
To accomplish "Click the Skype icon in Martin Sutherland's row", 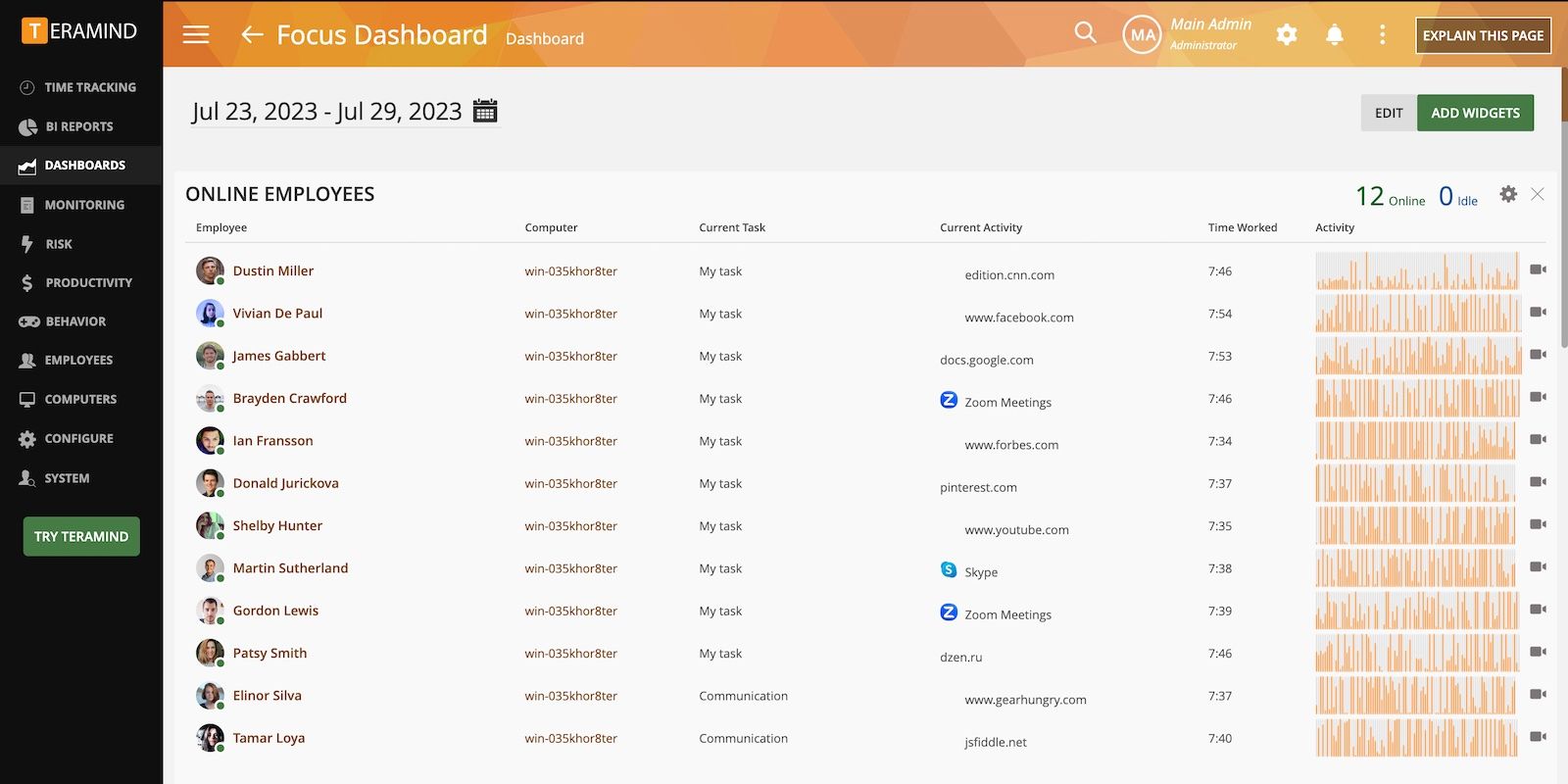I will pyautogui.click(x=949, y=569).
